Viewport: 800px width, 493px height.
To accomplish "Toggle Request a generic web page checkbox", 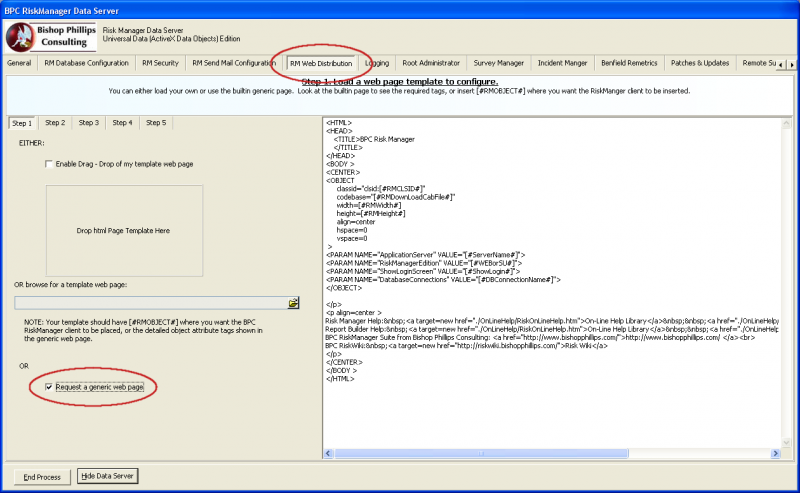I will coord(49,387).
